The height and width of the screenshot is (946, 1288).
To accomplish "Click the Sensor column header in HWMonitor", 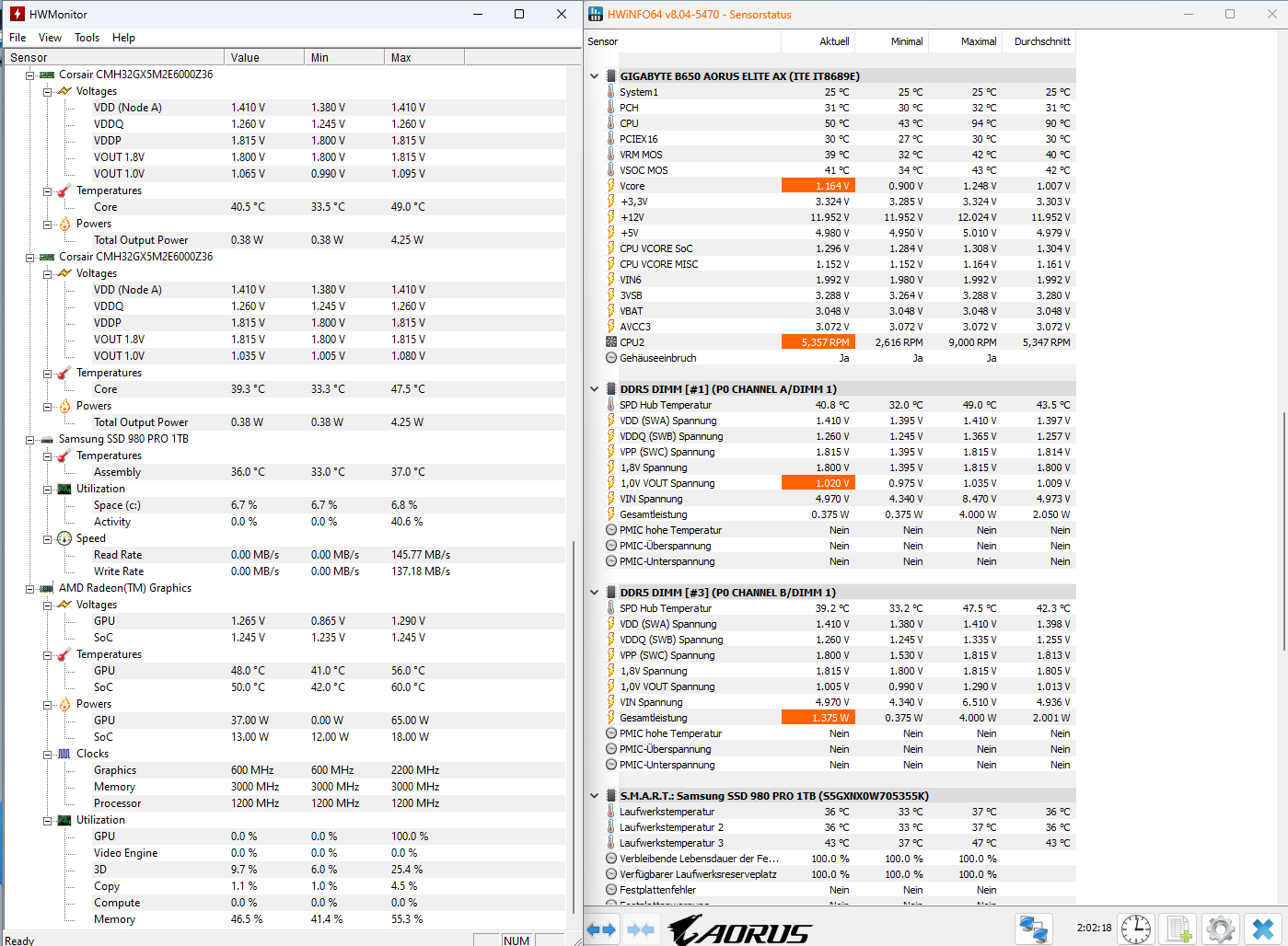I will click(x=113, y=57).
